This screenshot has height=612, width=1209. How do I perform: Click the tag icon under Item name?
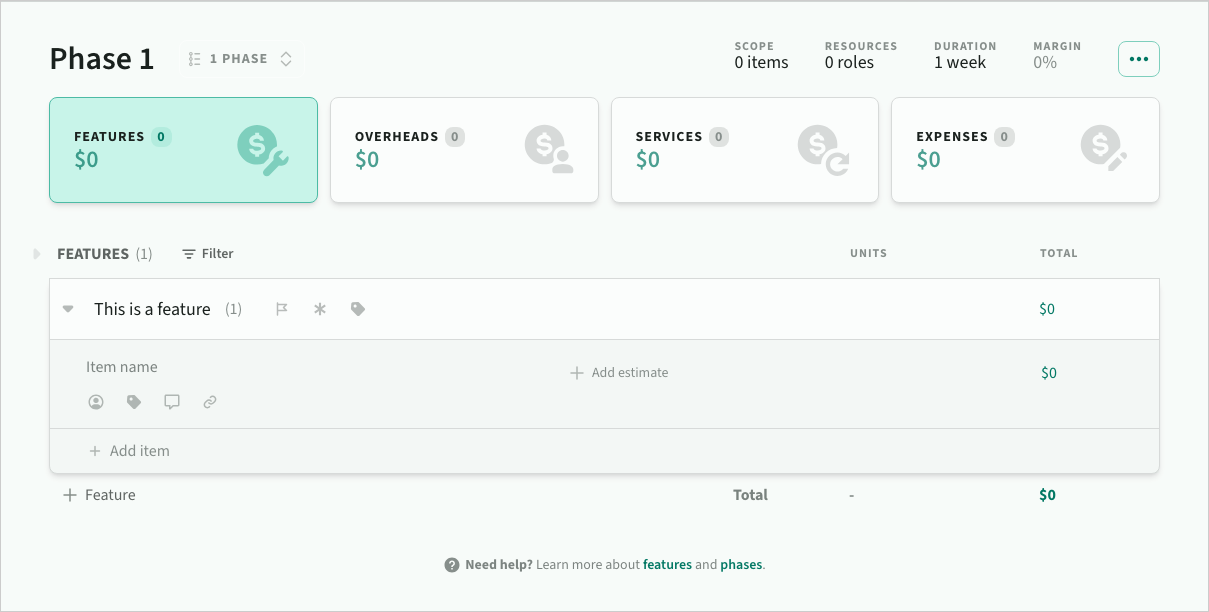tap(134, 402)
